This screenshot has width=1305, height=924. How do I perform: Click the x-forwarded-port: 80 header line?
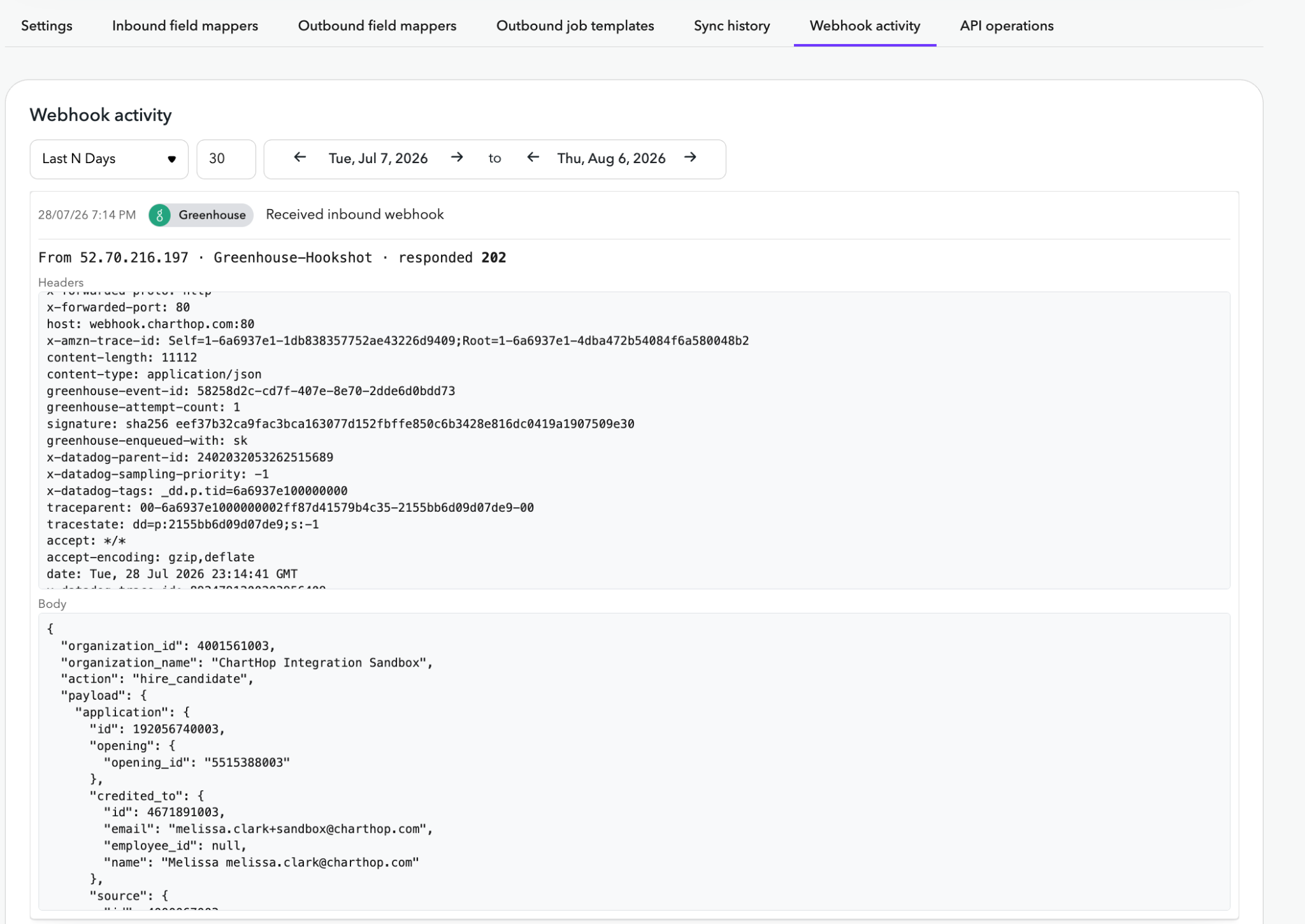[x=118, y=307]
